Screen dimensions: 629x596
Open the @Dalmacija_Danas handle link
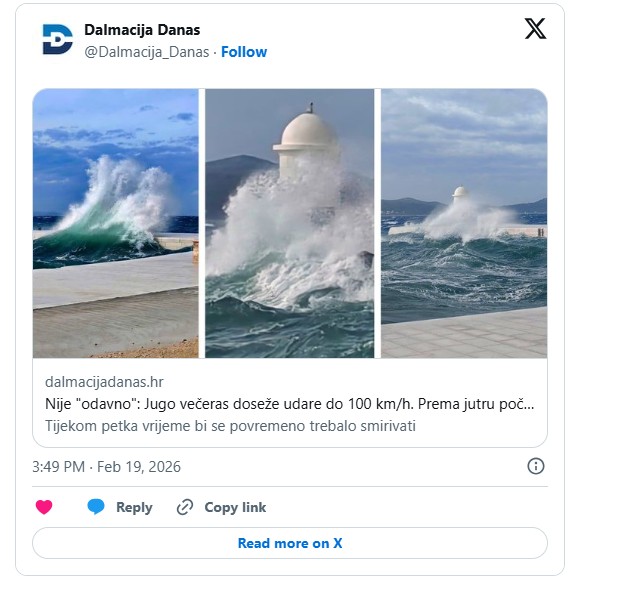tap(146, 52)
